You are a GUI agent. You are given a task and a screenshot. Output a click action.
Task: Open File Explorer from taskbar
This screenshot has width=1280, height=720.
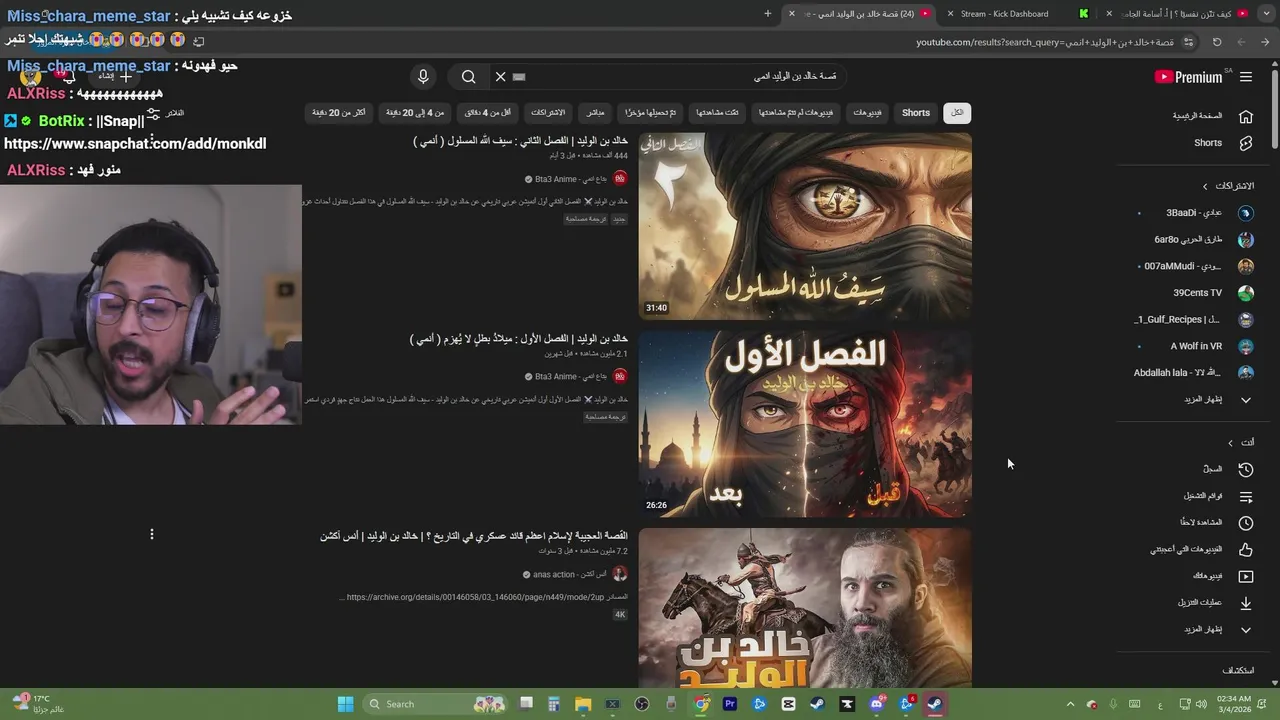(x=583, y=704)
